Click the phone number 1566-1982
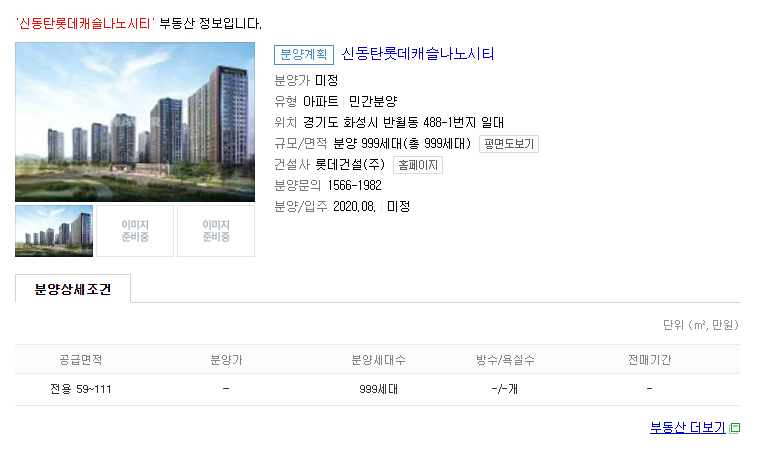 355,186
